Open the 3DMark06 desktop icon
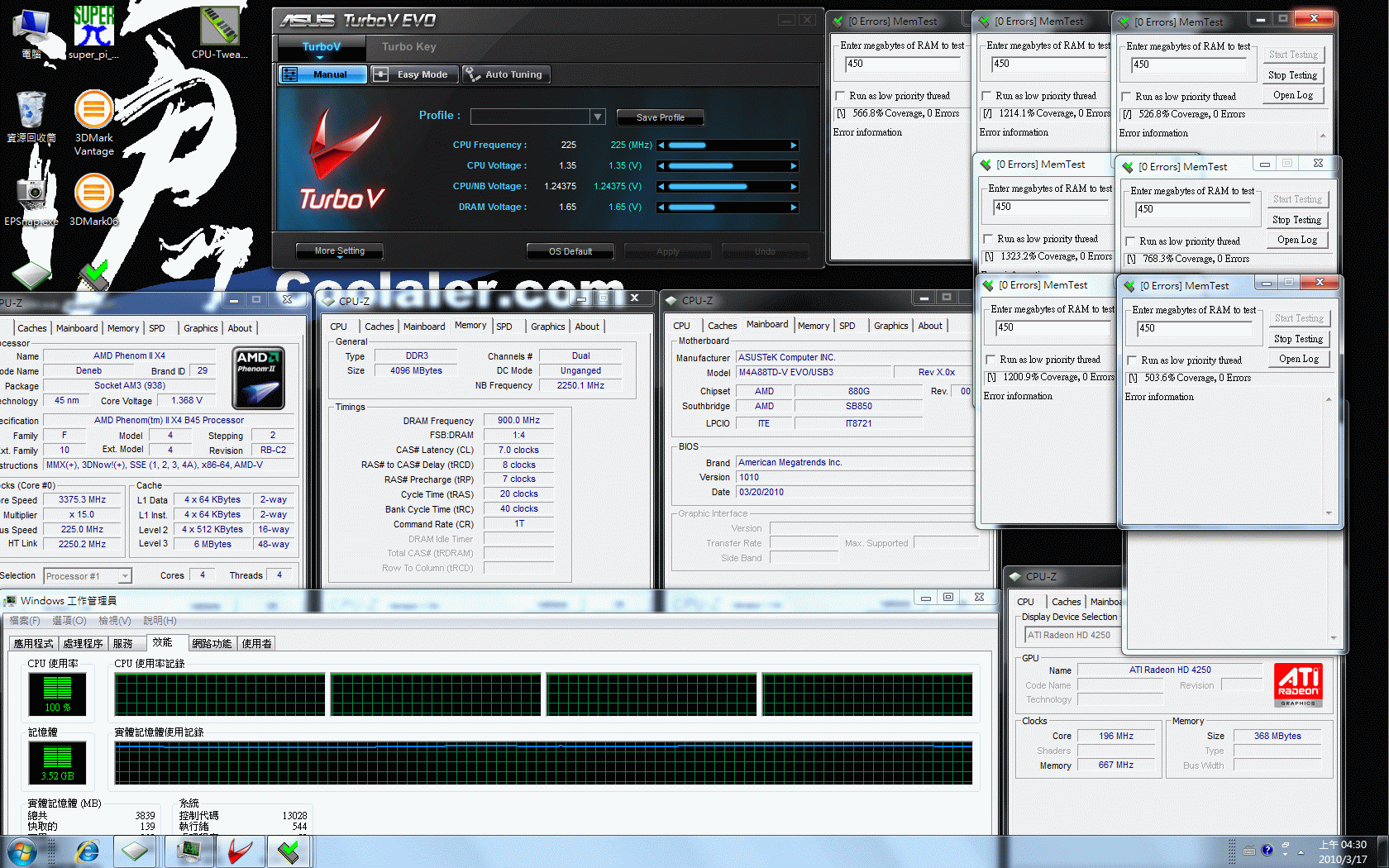The height and width of the screenshot is (868, 1389). (x=94, y=200)
